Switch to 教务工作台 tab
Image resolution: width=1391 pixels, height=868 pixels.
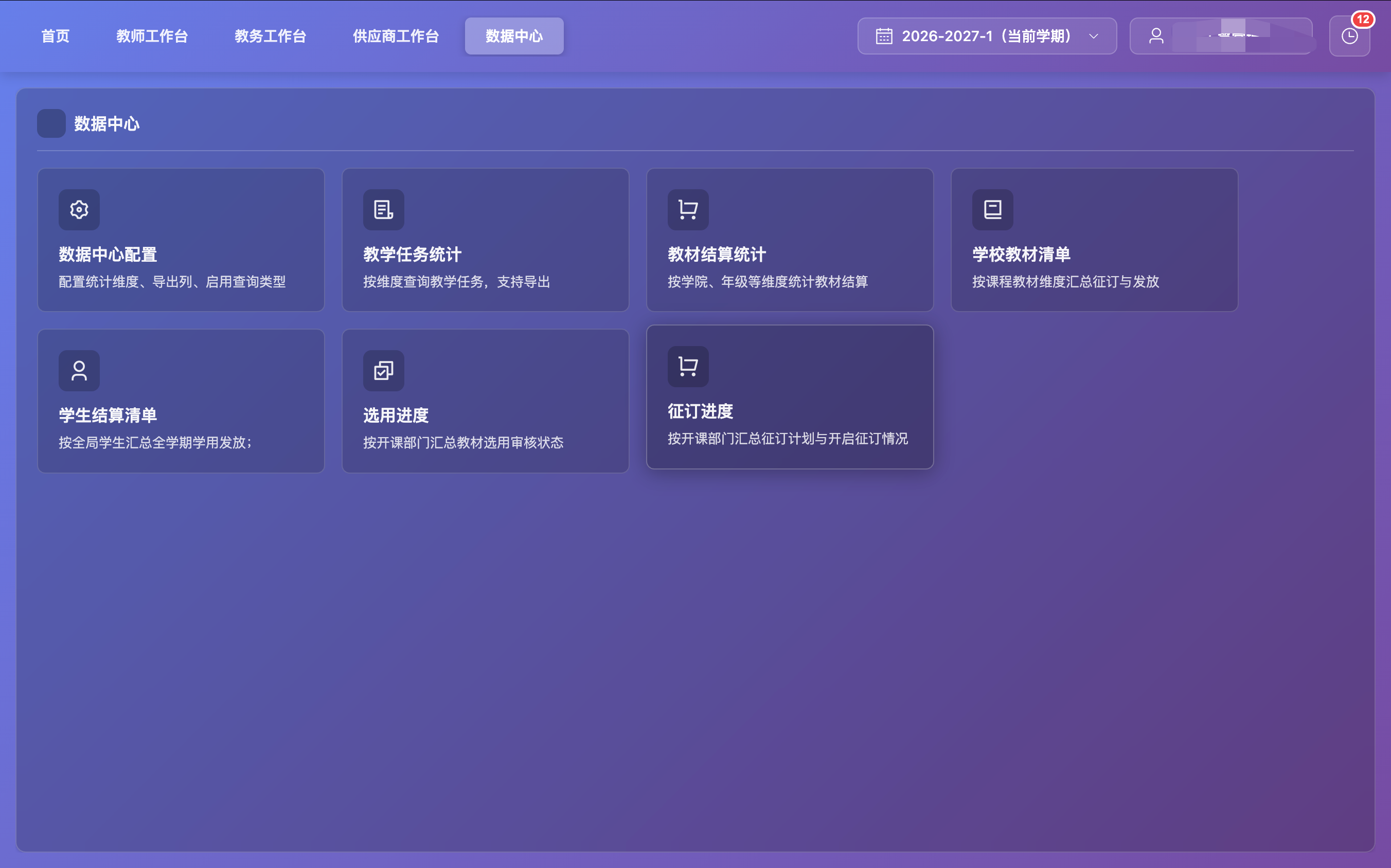(271, 36)
